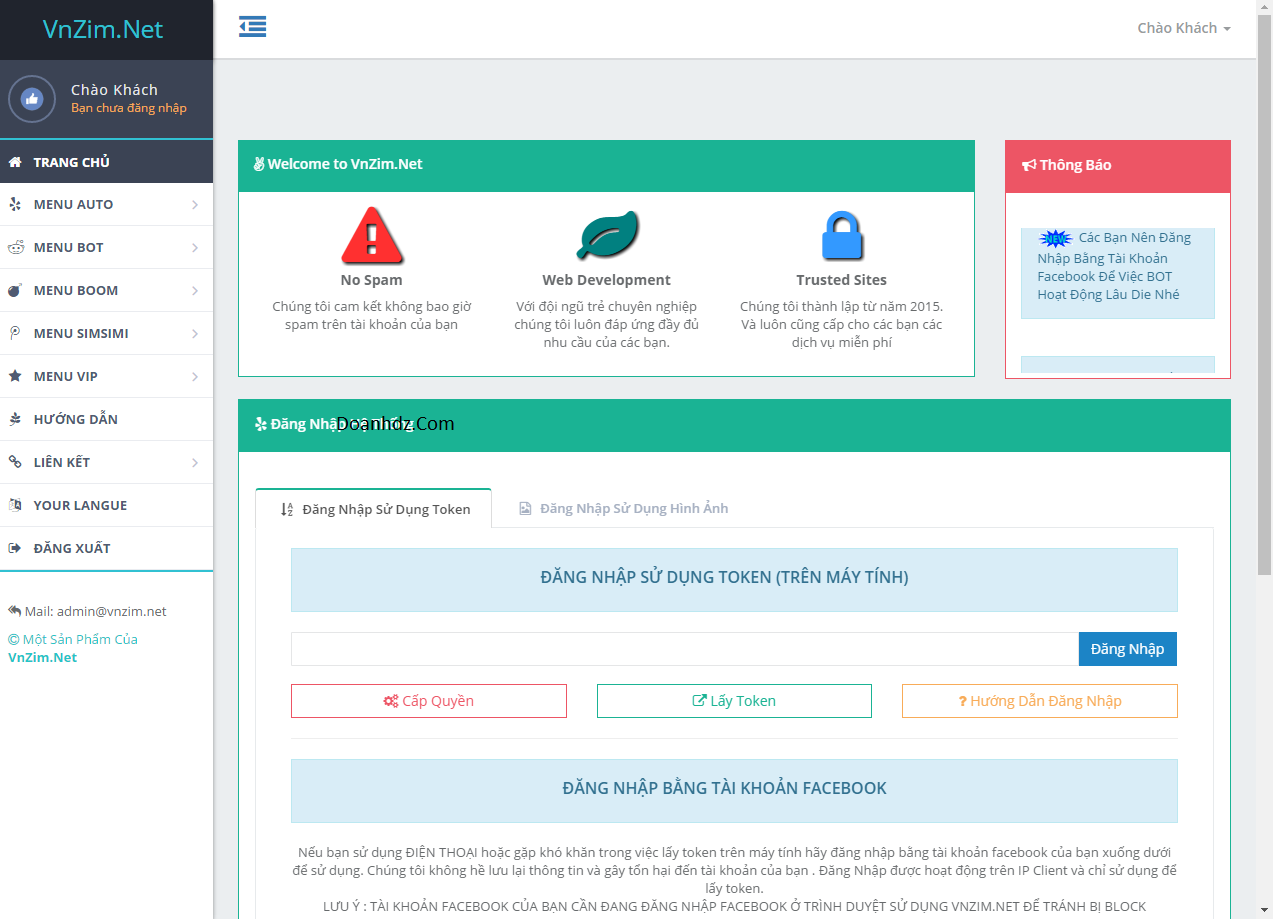The height and width of the screenshot is (919, 1273).
Task: Open the VnZim.Net logo link at top
Action: [103, 29]
